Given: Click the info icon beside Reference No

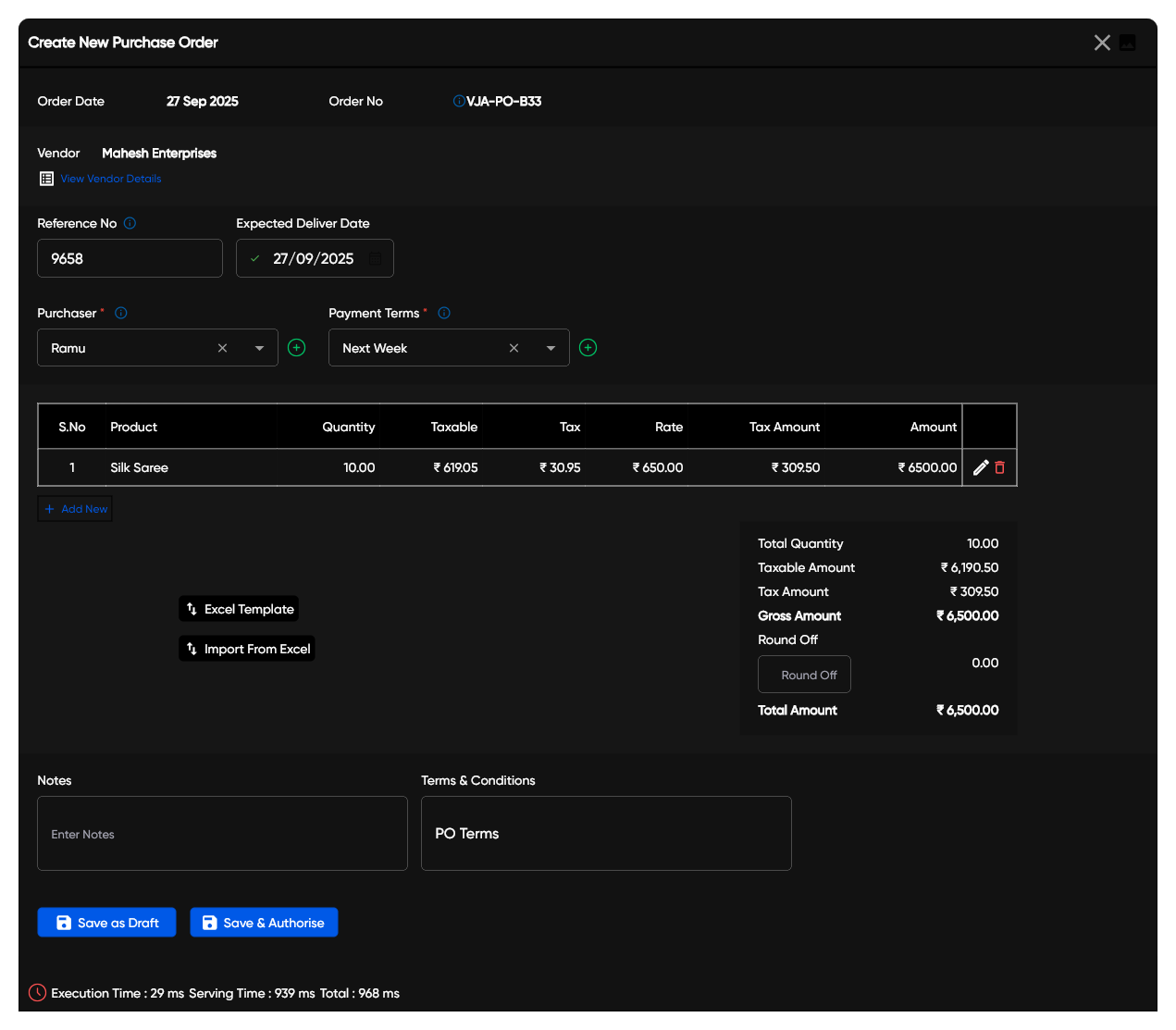Looking at the screenshot, I should (130, 223).
